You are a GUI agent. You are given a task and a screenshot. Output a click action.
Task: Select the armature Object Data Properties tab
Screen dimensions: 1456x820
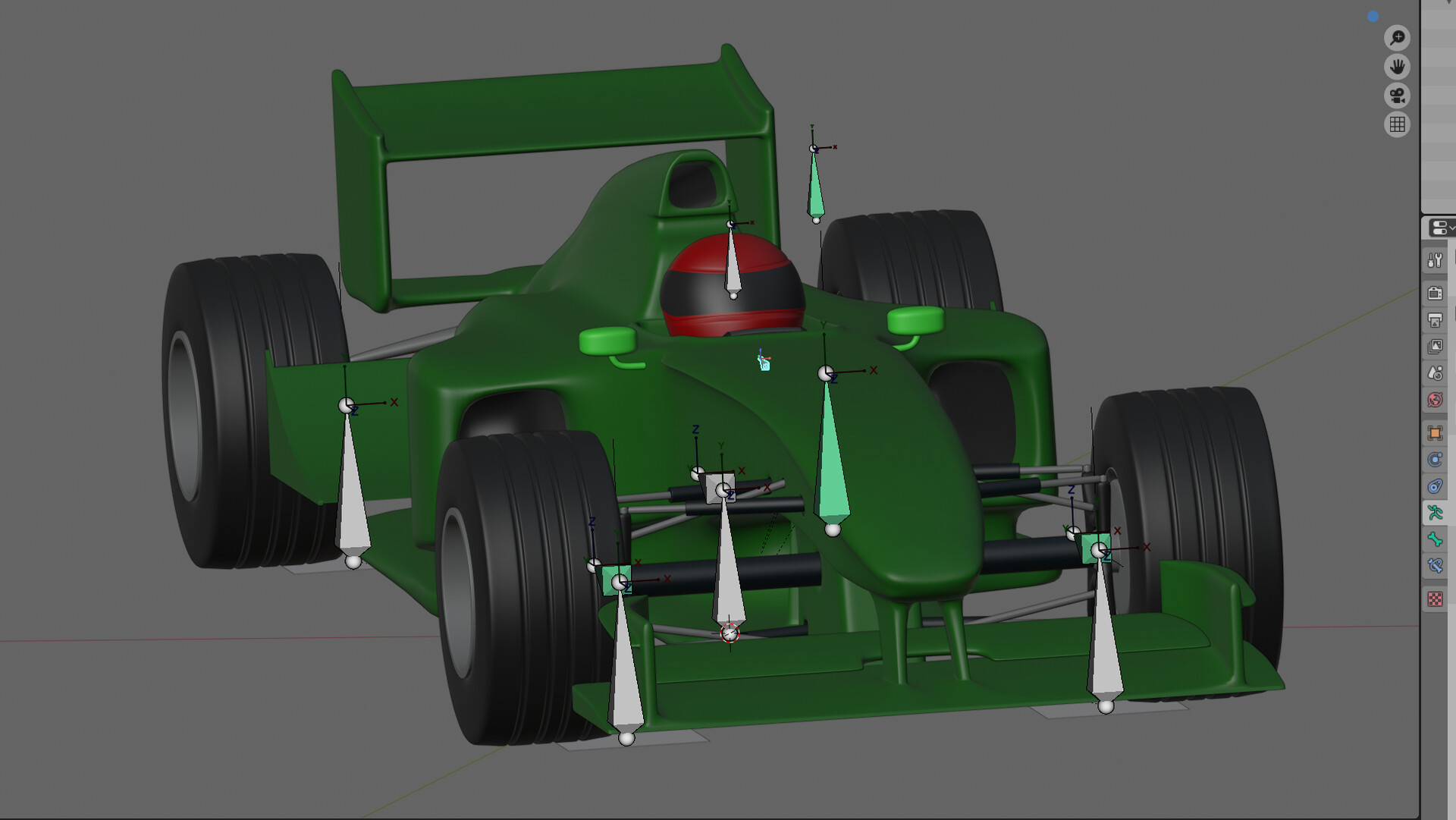coord(1436,513)
